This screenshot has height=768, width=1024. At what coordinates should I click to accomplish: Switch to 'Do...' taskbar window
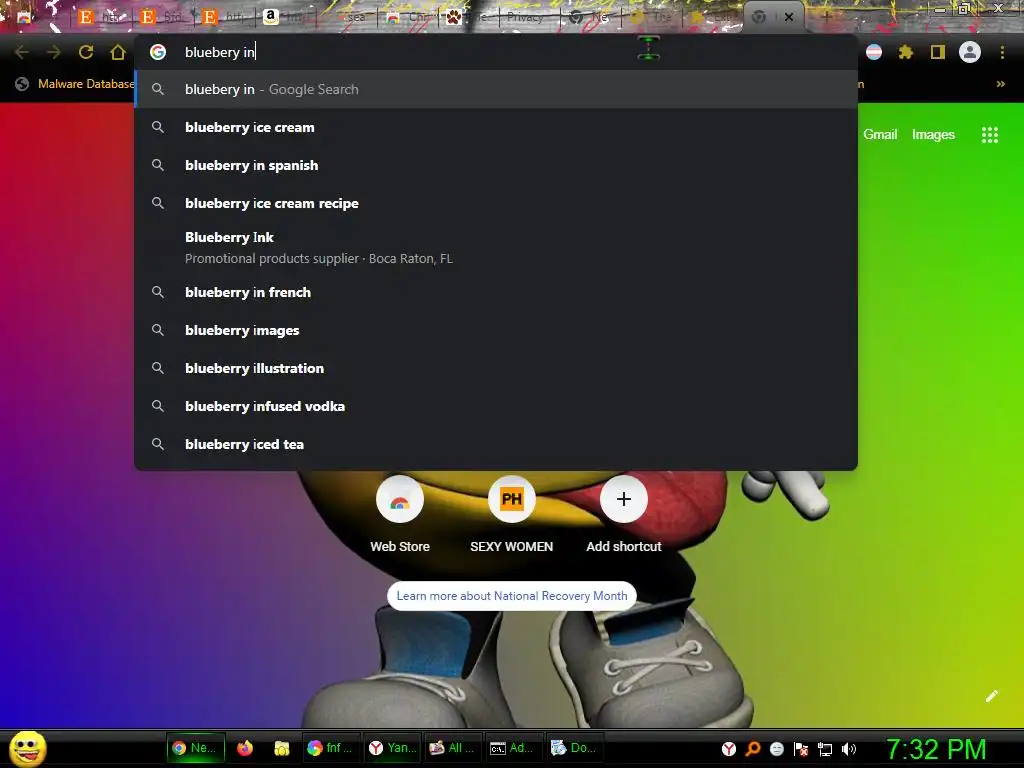(x=575, y=748)
